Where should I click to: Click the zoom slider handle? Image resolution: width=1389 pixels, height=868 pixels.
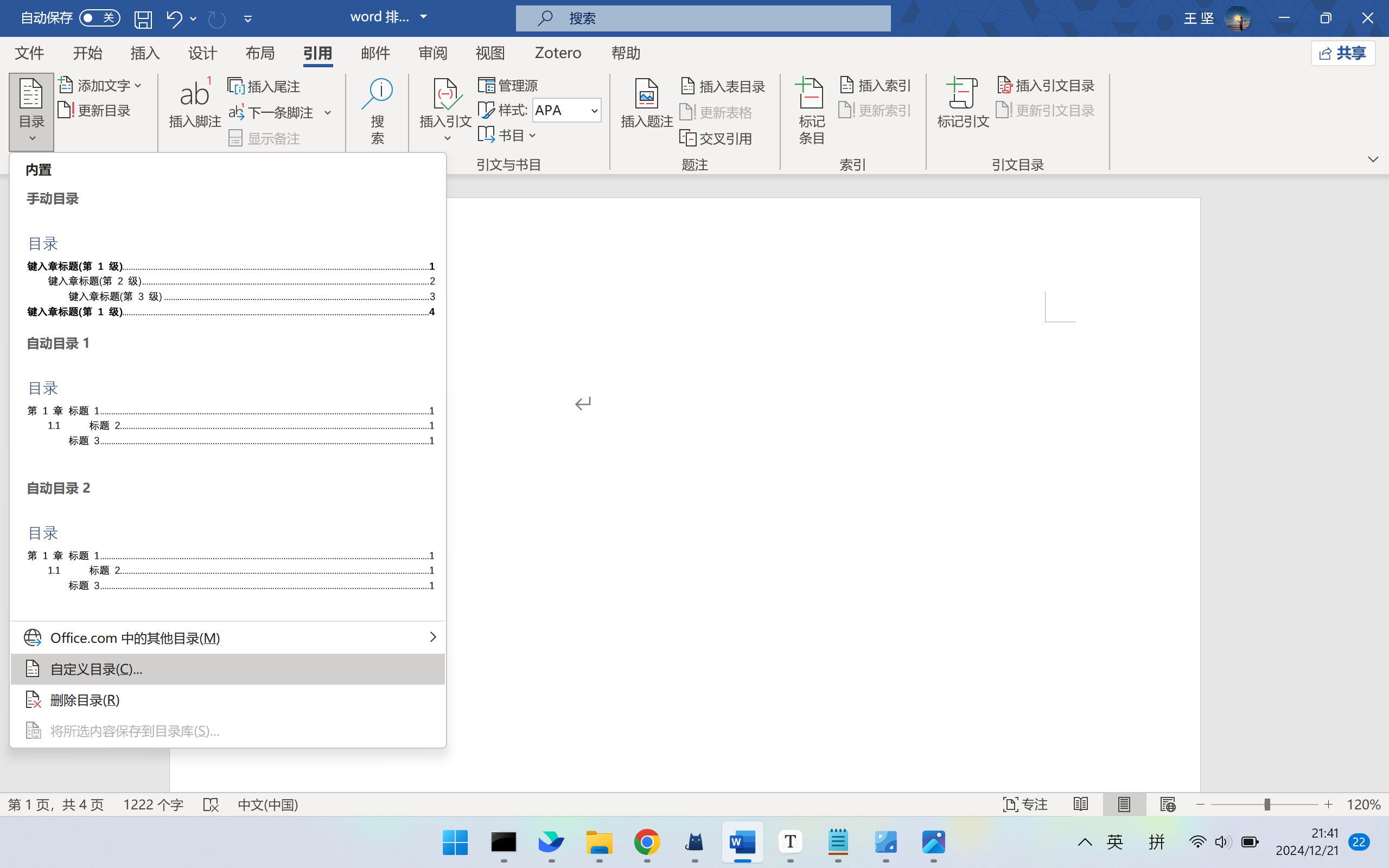tap(1267, 805)
